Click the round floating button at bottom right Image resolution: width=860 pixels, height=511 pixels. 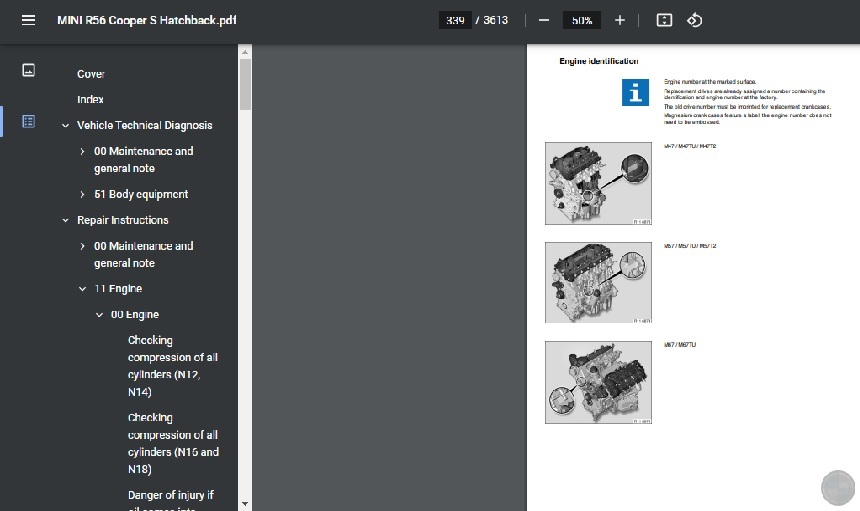coord(838,487)
